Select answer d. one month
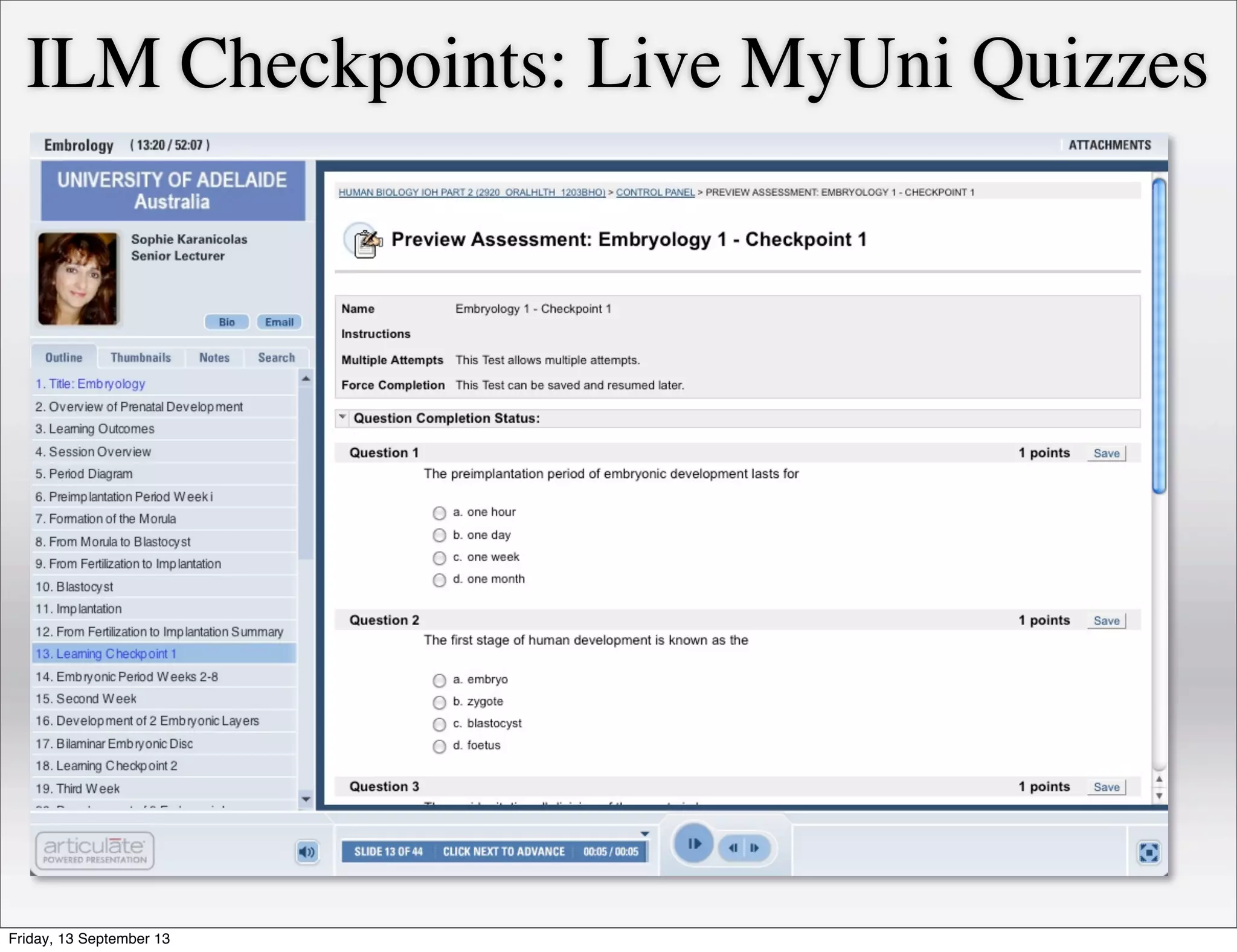This screenshot has width=1237, height=952. click(x=439, y=580)
